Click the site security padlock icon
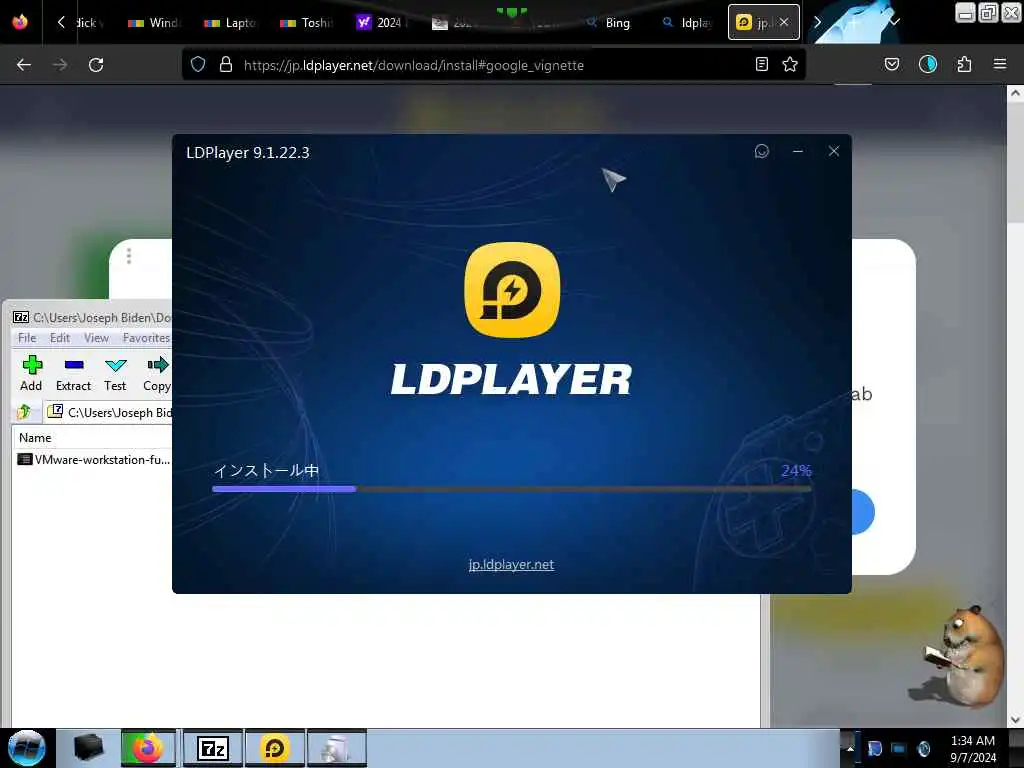The width and height of the screenshot is (1024, 768). coord(226,65)
